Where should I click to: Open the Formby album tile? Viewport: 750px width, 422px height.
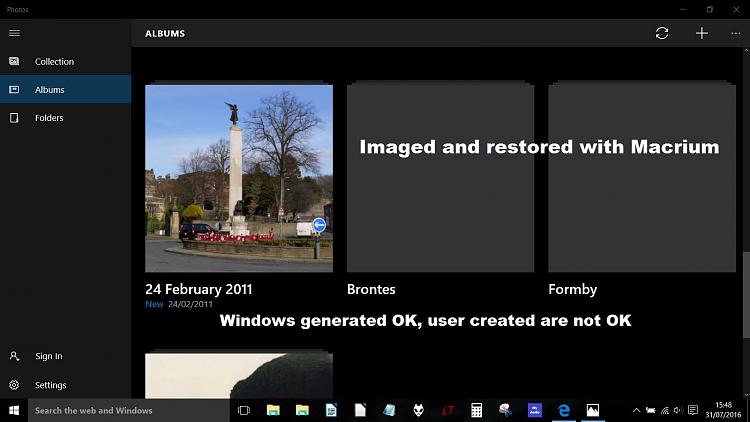tap(642, 178)
